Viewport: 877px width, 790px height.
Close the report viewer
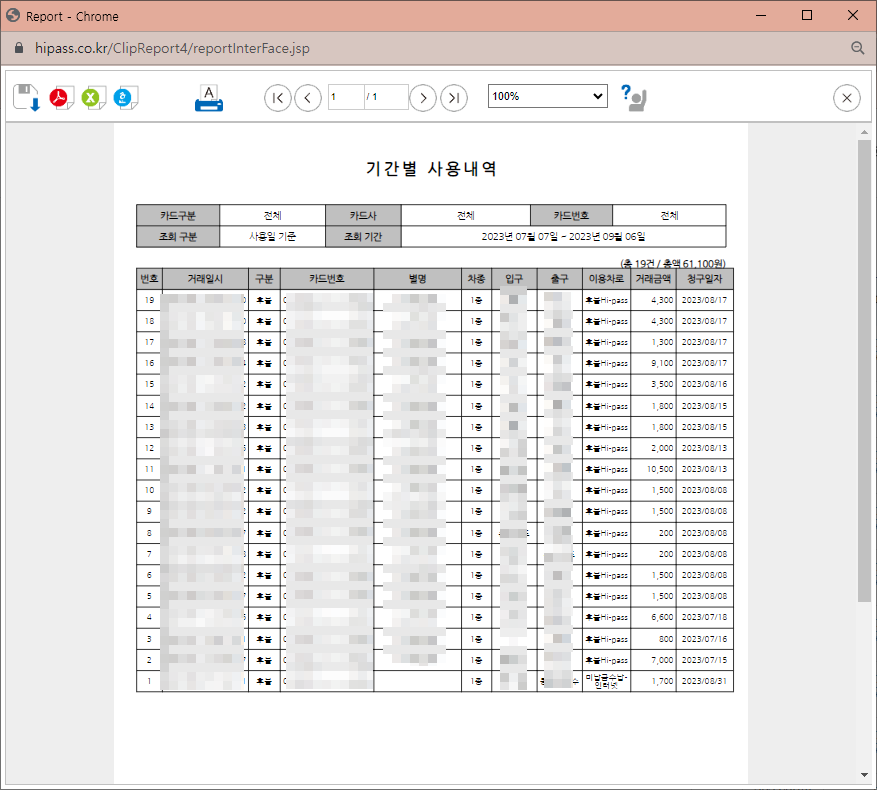click(x=846, y=97)
